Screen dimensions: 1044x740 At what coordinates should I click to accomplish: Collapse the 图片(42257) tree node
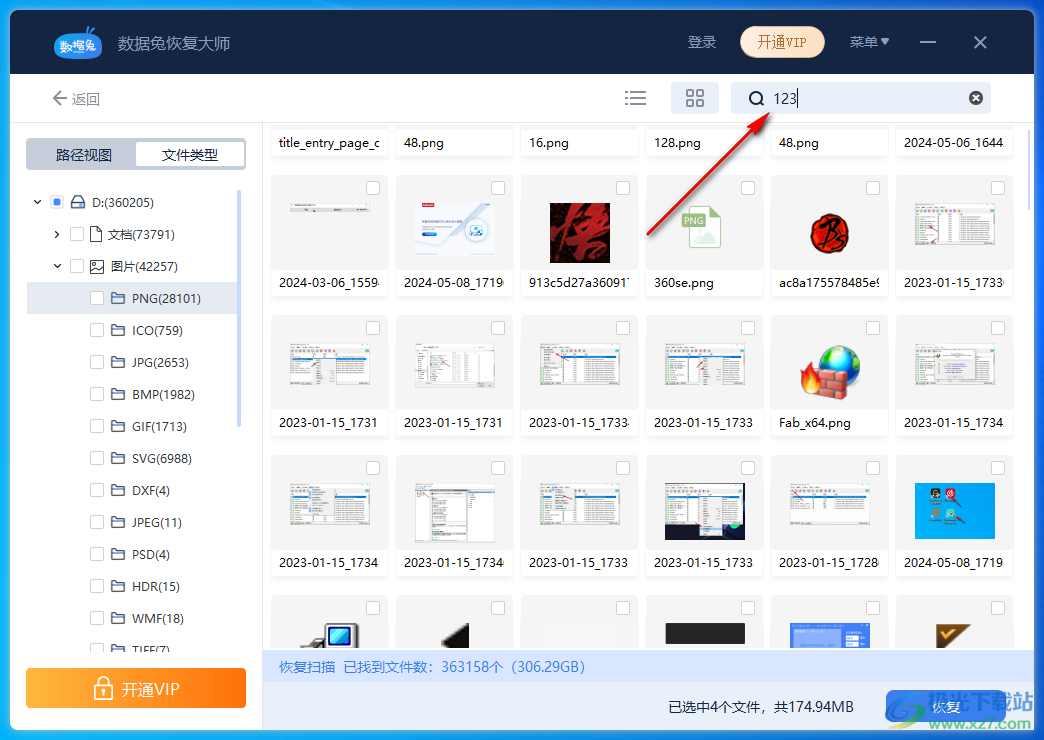click(x=57, y=266)
